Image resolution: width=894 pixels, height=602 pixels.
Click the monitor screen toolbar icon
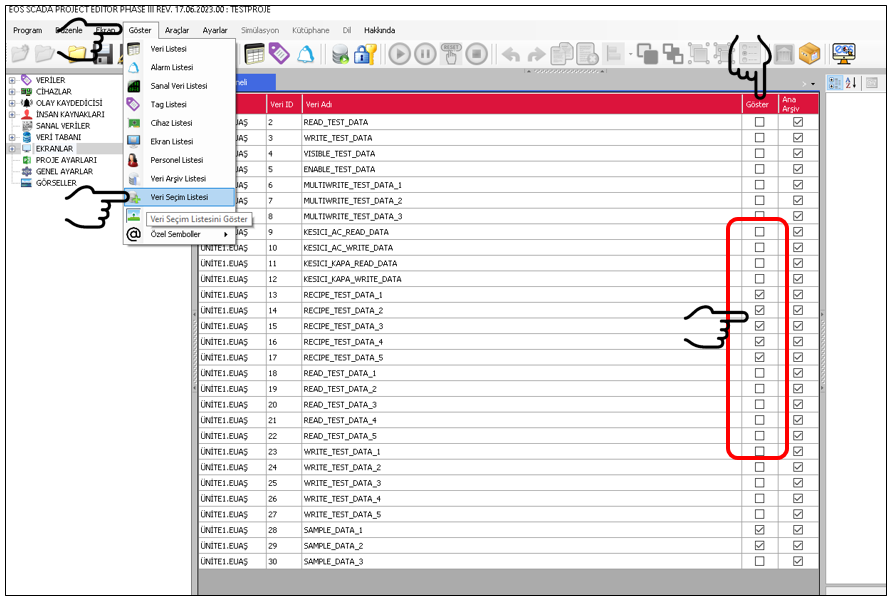tap(844, 54)
